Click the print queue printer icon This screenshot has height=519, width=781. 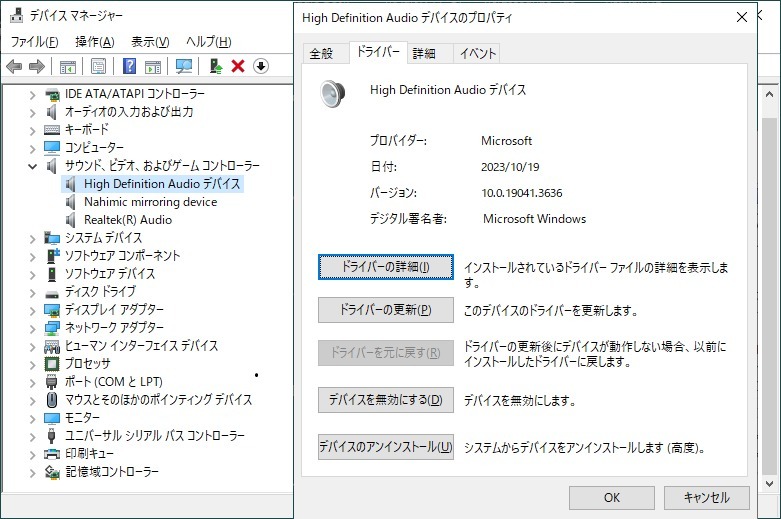52,454
